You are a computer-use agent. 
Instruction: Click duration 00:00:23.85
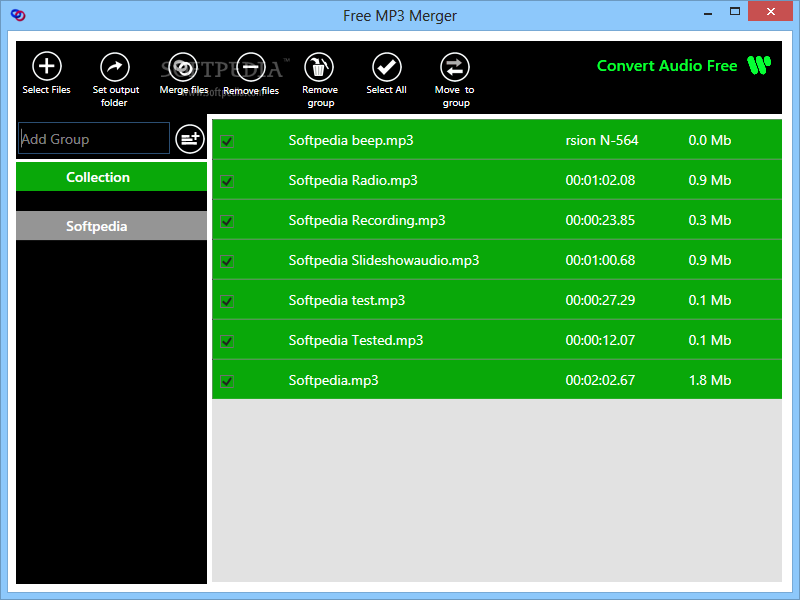click(600, 220)
